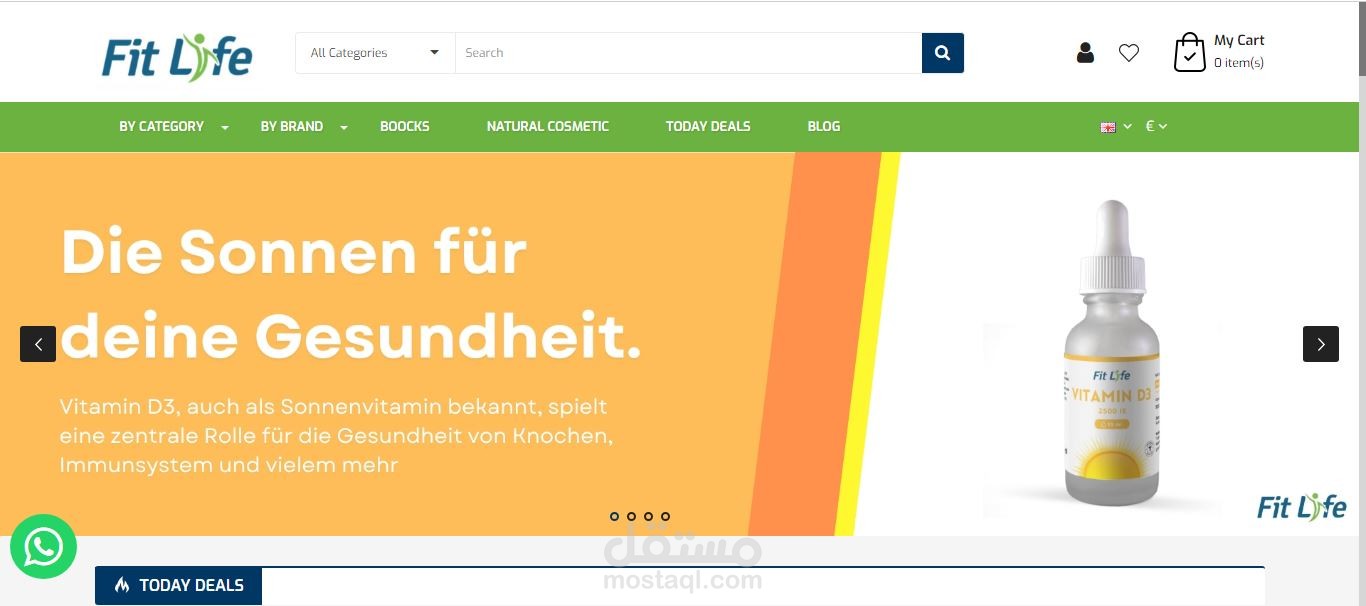Click the Vitamin D3 bottle image
1366x606 pixels.
[x=1112, y=353]
